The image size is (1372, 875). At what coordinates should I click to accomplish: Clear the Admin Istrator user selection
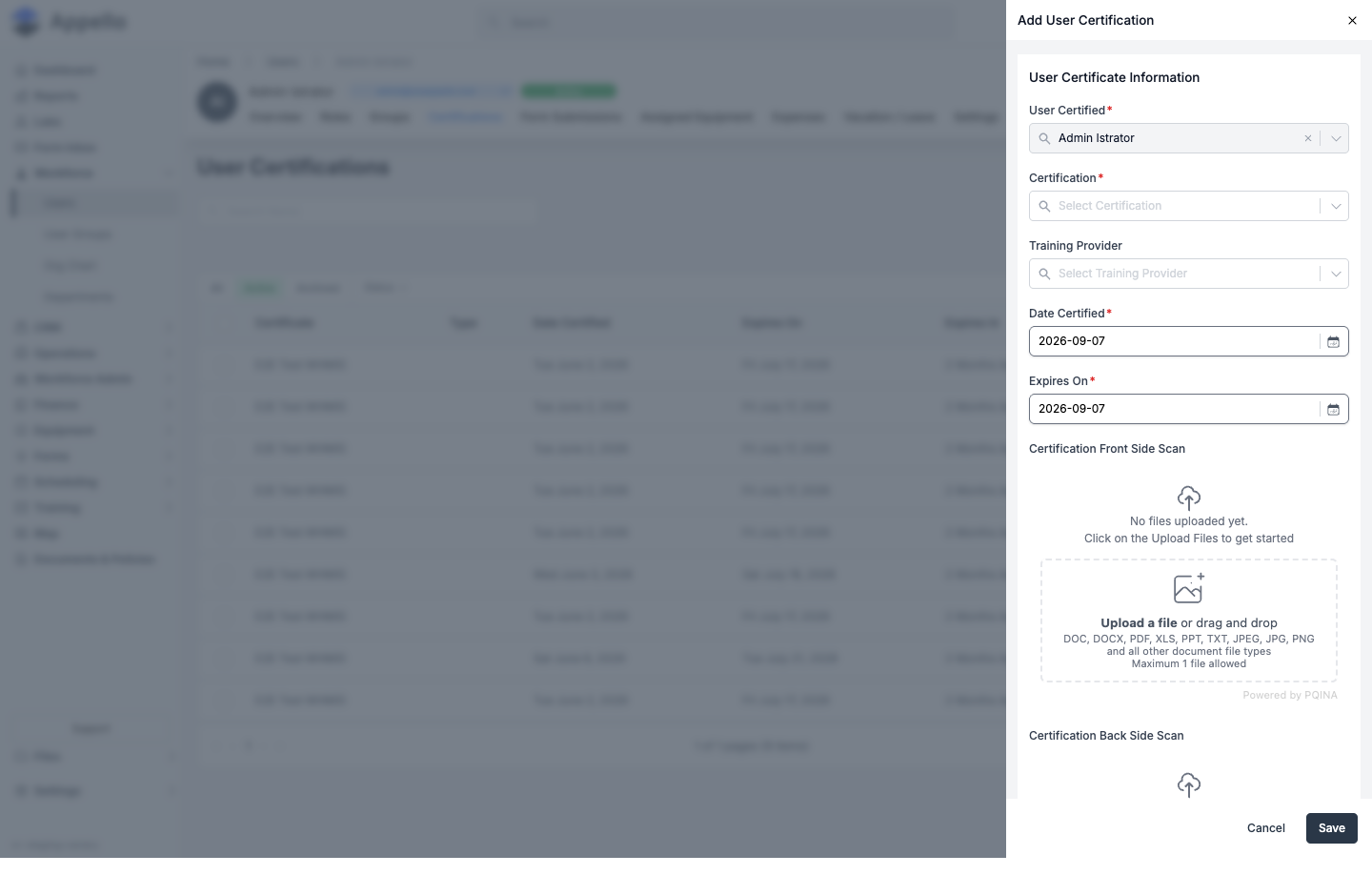coord(1308,138)
